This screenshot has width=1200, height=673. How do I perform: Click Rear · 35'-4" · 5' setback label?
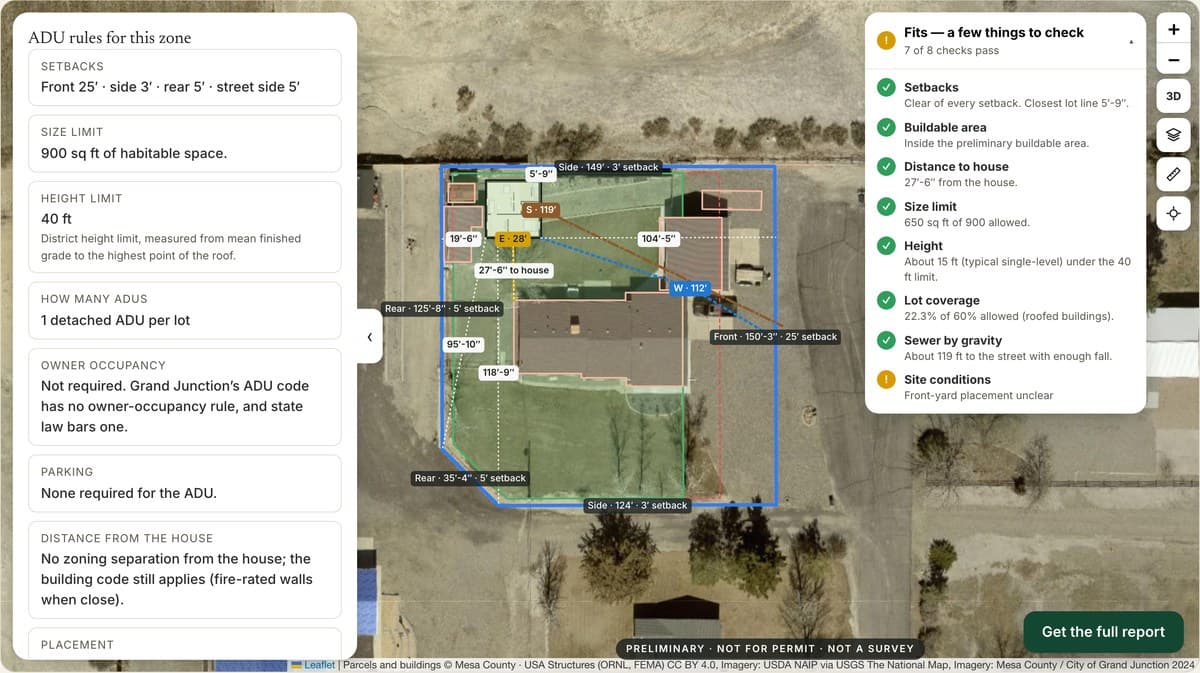pyautogui.click(x=470, y=478)
